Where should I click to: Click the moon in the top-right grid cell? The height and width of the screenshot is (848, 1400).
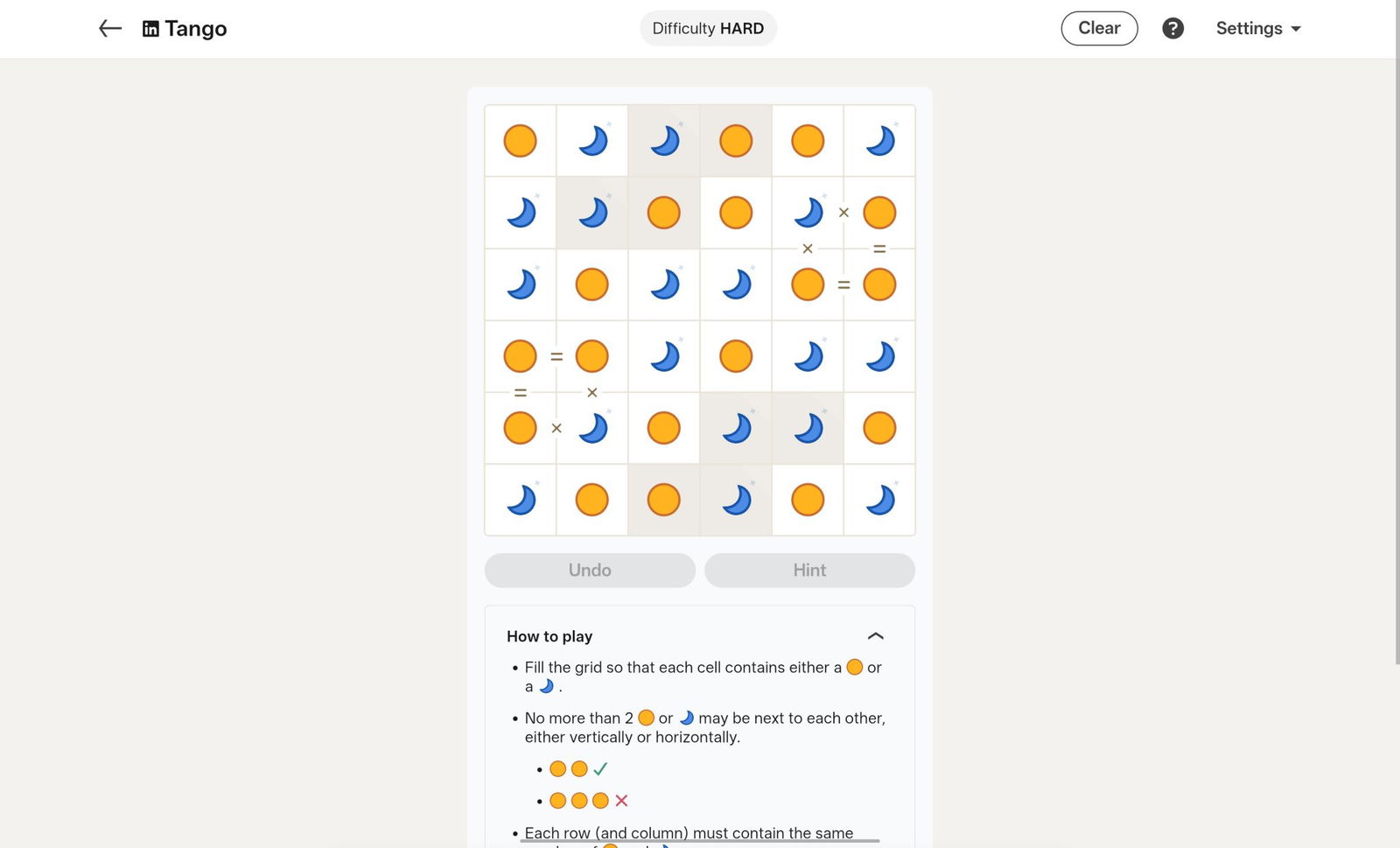click(x=879, y=141)
